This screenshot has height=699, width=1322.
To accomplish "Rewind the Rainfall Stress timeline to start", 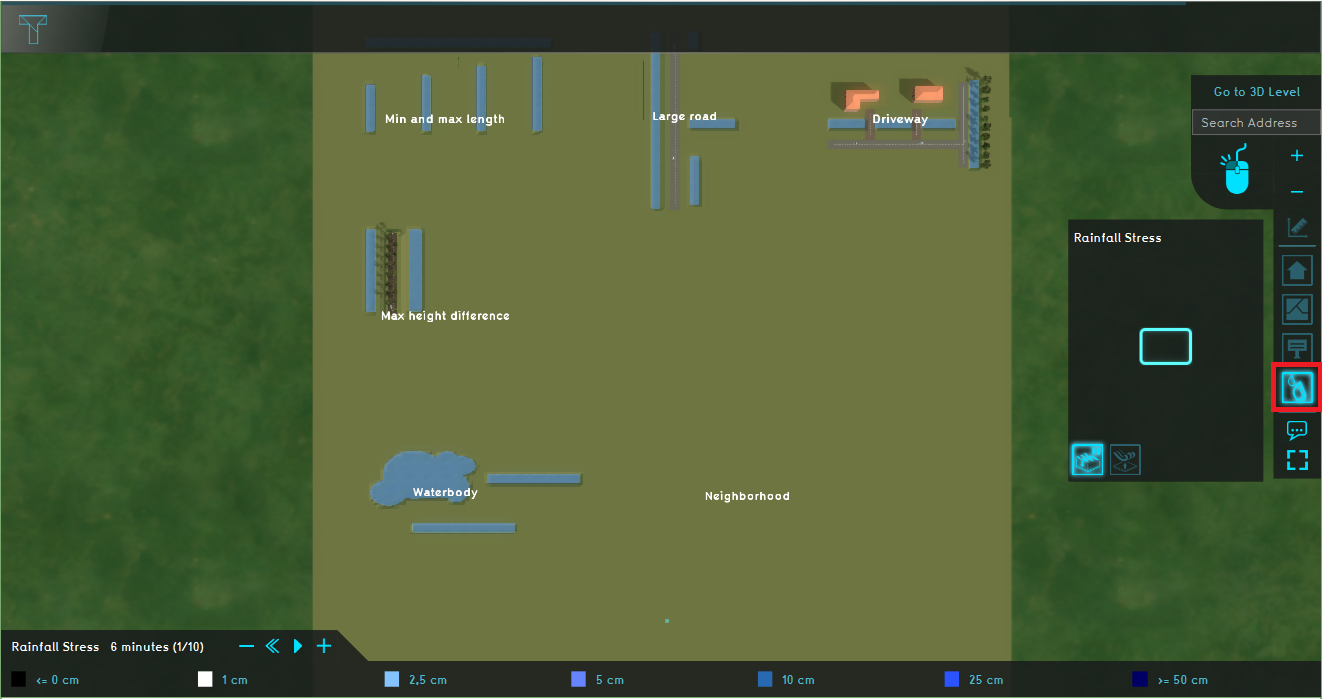I will coord(272,646).
